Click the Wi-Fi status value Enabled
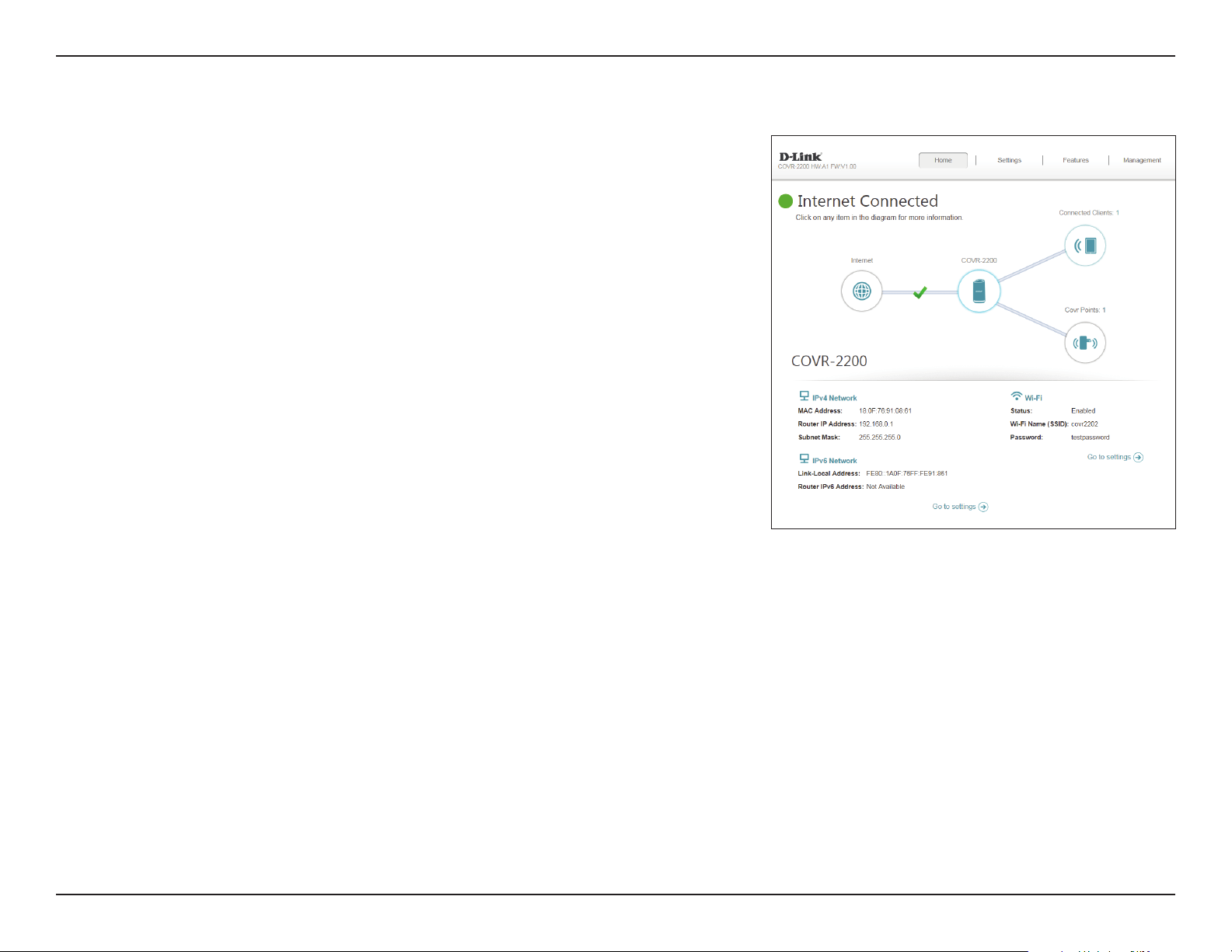This screenshot has height=952, width=1232. coord(1083,411)
